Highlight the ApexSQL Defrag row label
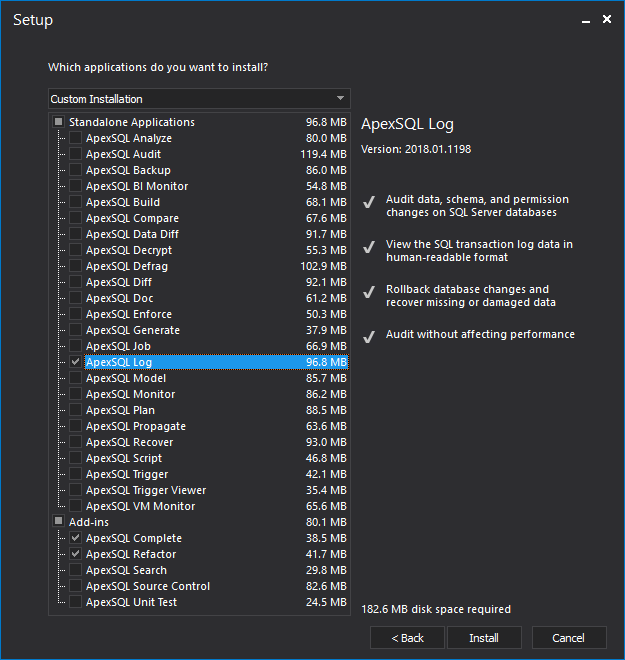Screen dimensions: 625x660 tap(127, 266)
